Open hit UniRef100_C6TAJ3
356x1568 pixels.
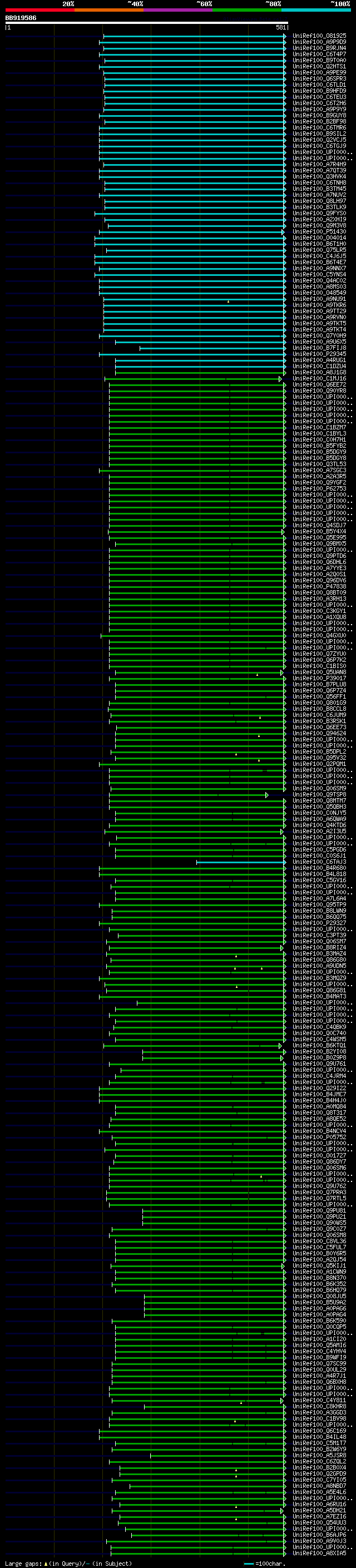click(x=319, y=862)
